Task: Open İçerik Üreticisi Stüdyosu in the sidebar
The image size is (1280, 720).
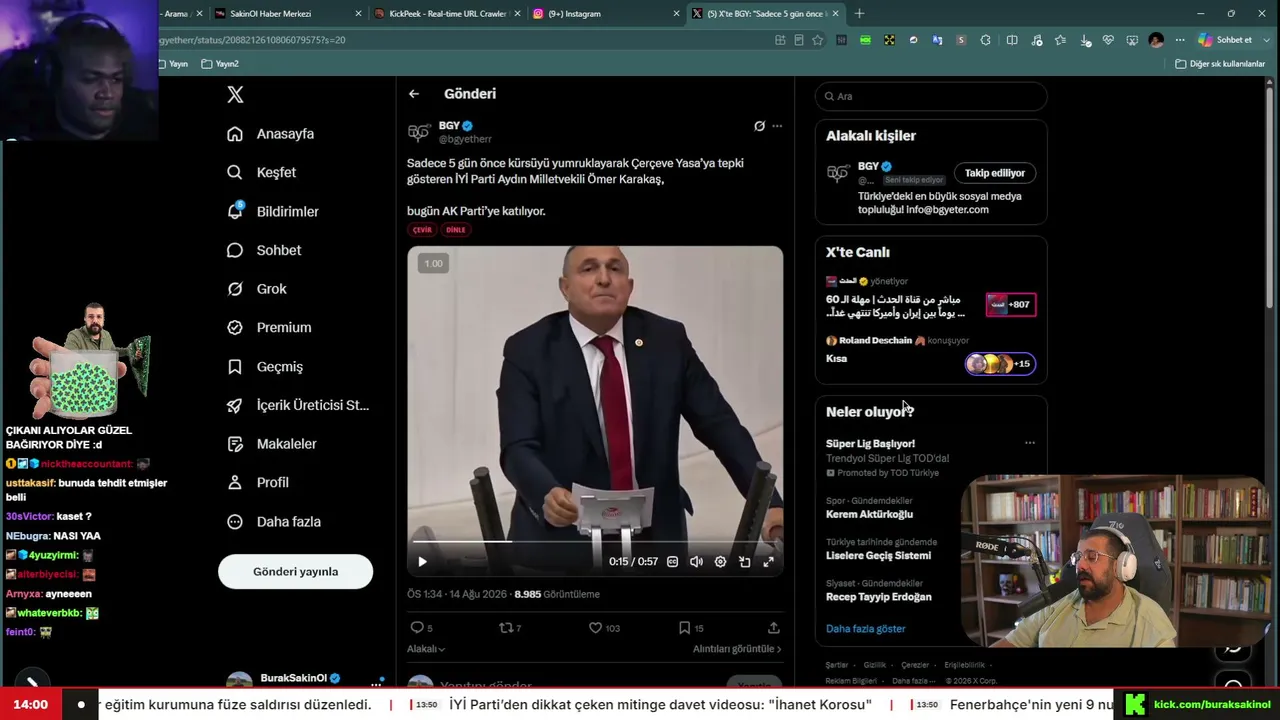Action: [x=298, y=405]
